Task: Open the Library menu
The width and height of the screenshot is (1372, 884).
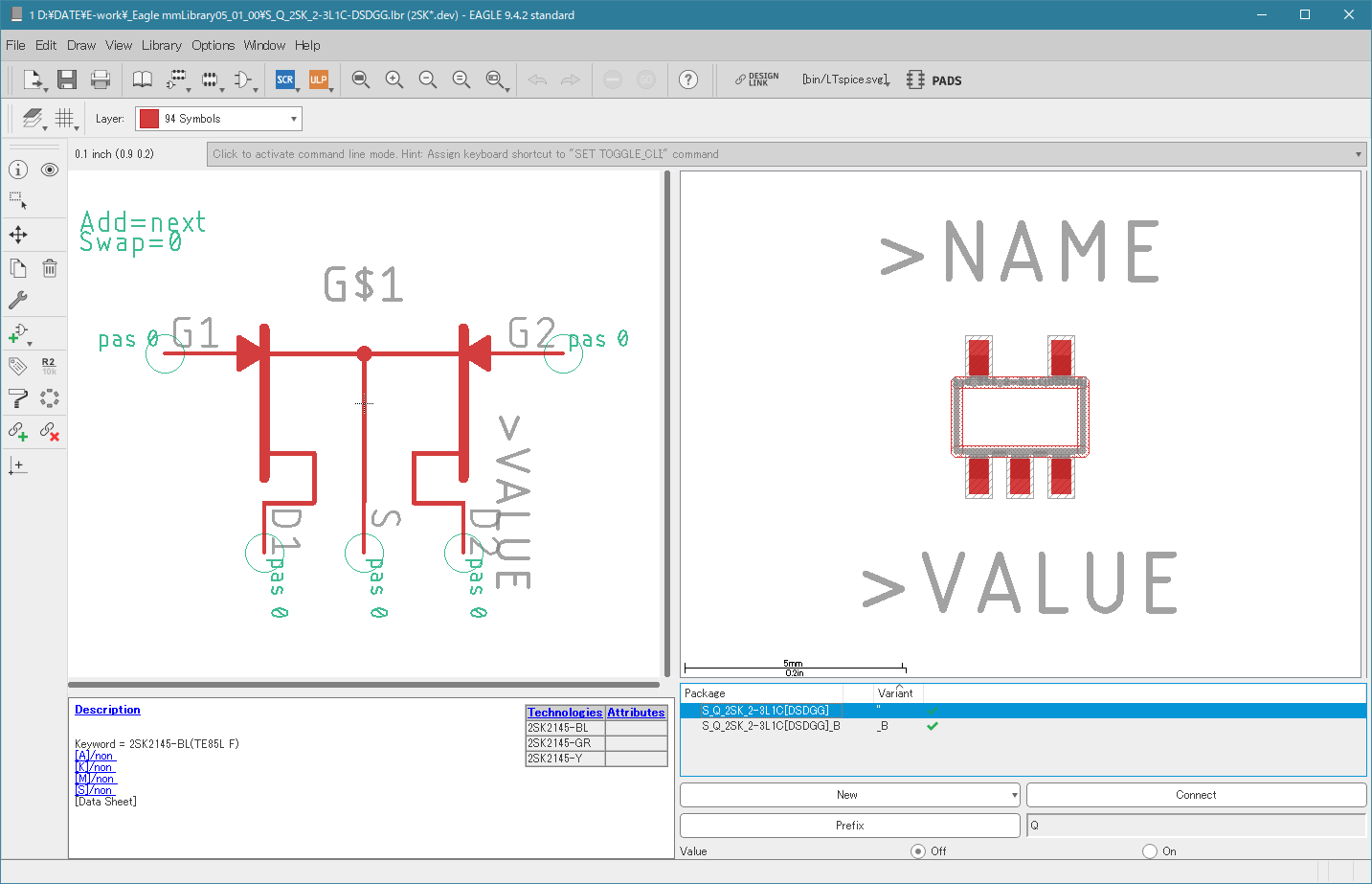Action: point(162,45)
